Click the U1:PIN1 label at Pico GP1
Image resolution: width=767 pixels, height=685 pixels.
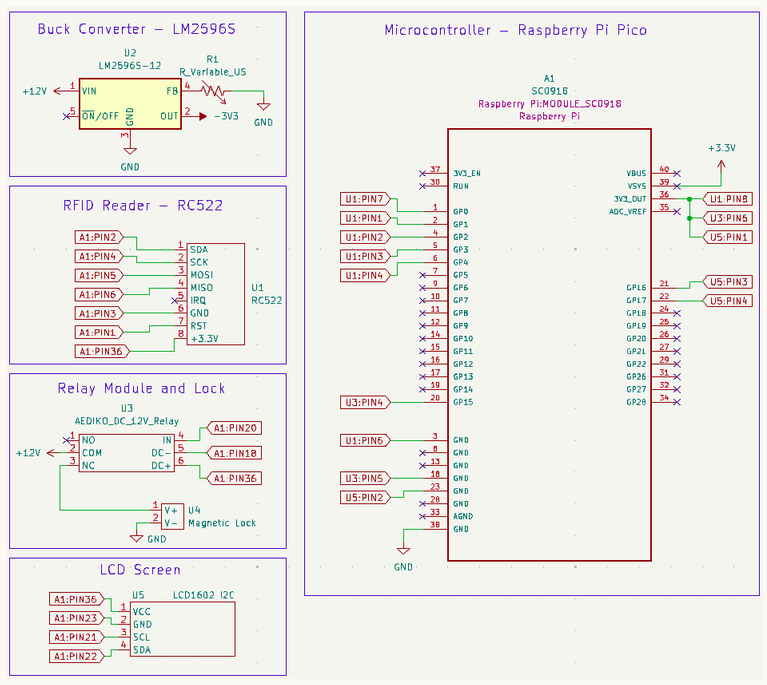click(x=365, y=218)
